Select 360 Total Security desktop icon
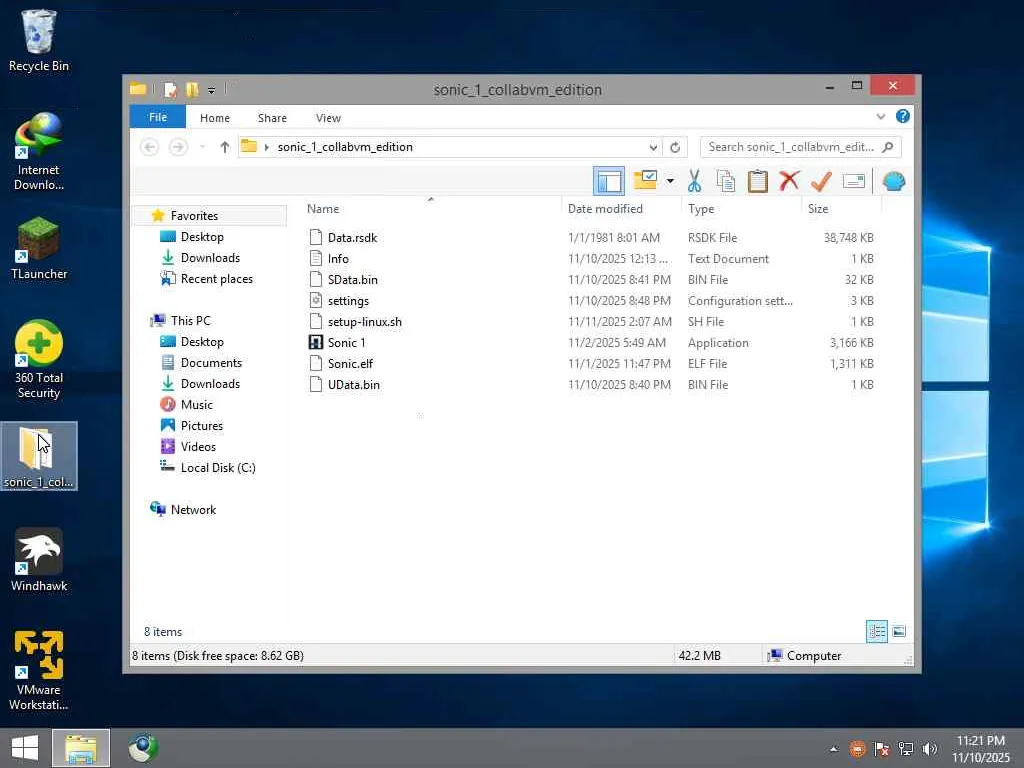Image resolution: width=1024 pixels, height=768 pixels. (39, 359)
